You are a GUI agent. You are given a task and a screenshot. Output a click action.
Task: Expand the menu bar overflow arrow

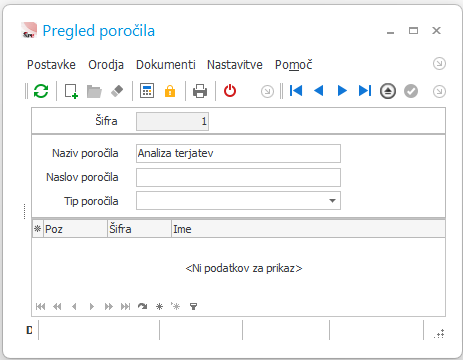click(439, 63)
